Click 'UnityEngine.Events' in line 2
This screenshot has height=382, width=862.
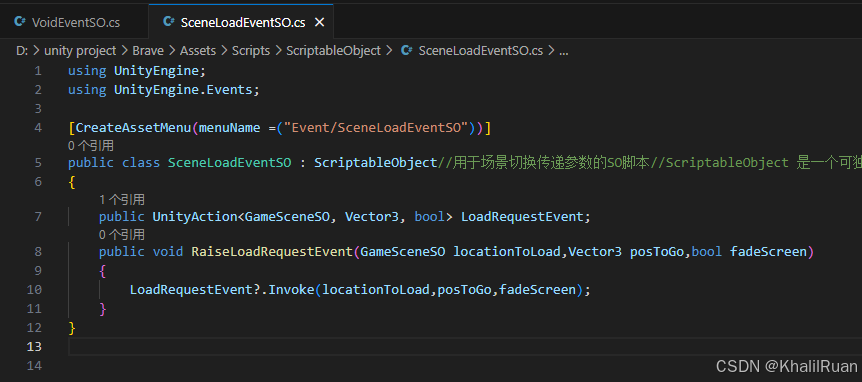tap(184, 90)
